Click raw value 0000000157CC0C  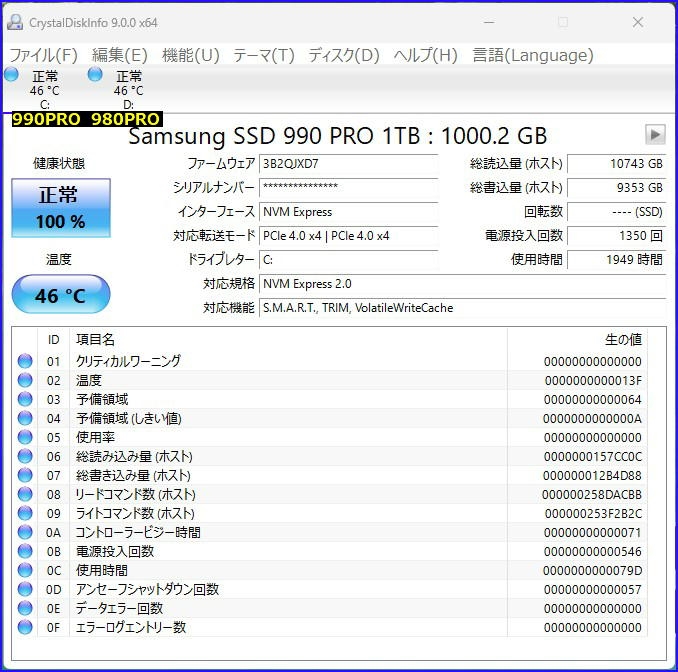[593, 457]
